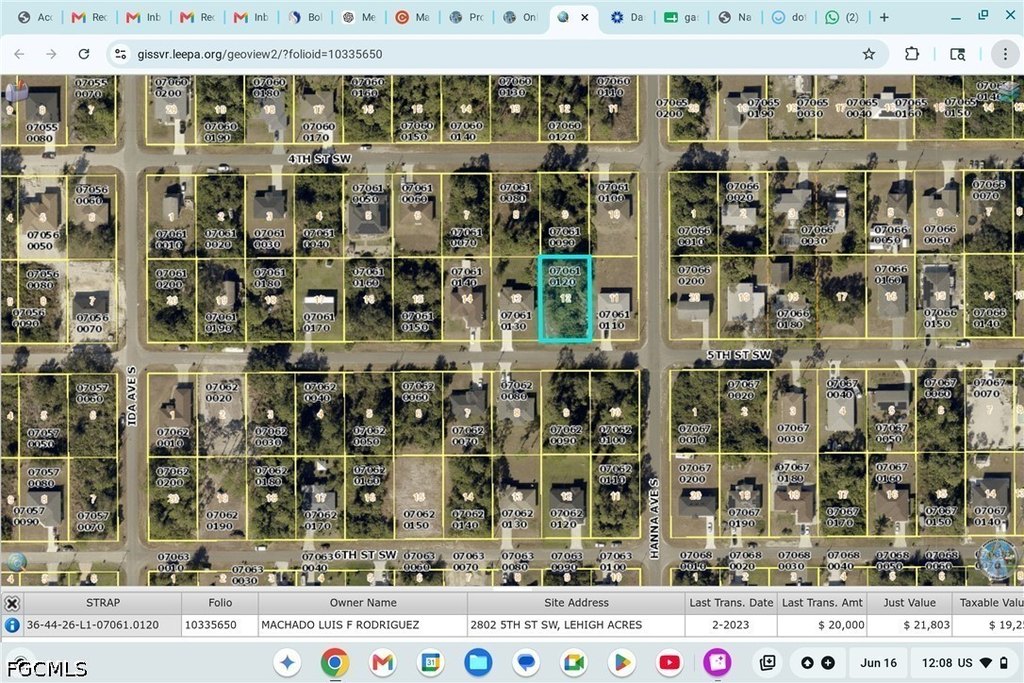
Task: Bookmark this page with the star icon
Action: 869,54
